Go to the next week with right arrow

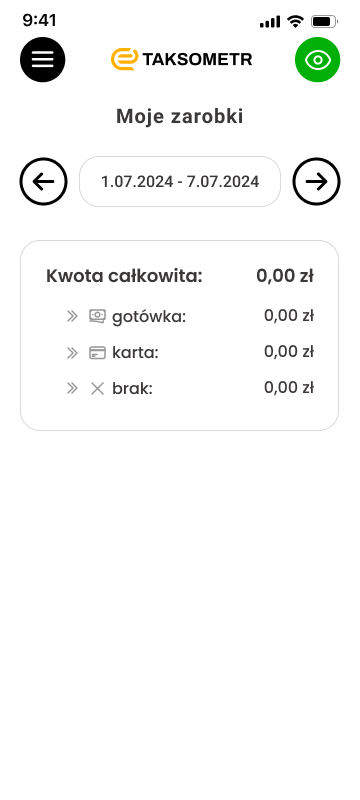click(x=316, y=182)
